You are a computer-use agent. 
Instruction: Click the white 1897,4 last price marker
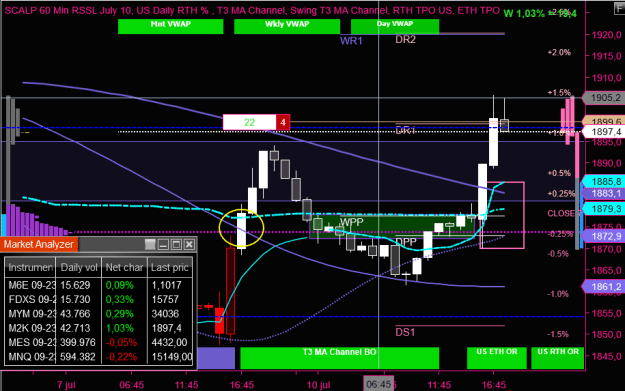[604, 132]
